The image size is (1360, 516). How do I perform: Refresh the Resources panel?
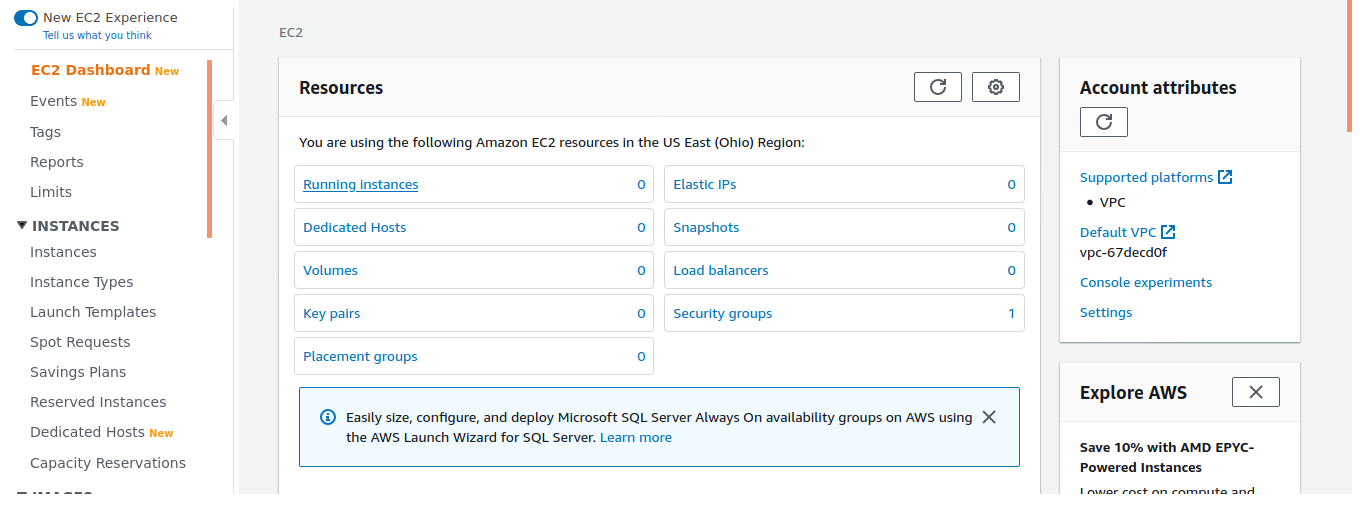(x=938, y=87)
